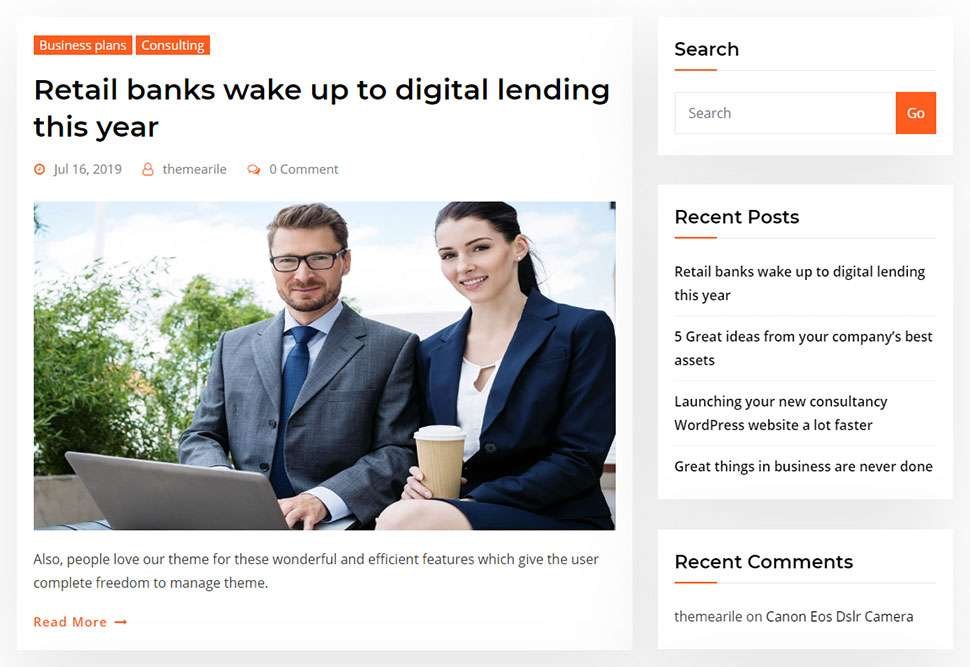Open Canon Eos Dslr Camera comment link
Screen dimensions: 970x667
(x=839, y=616)
